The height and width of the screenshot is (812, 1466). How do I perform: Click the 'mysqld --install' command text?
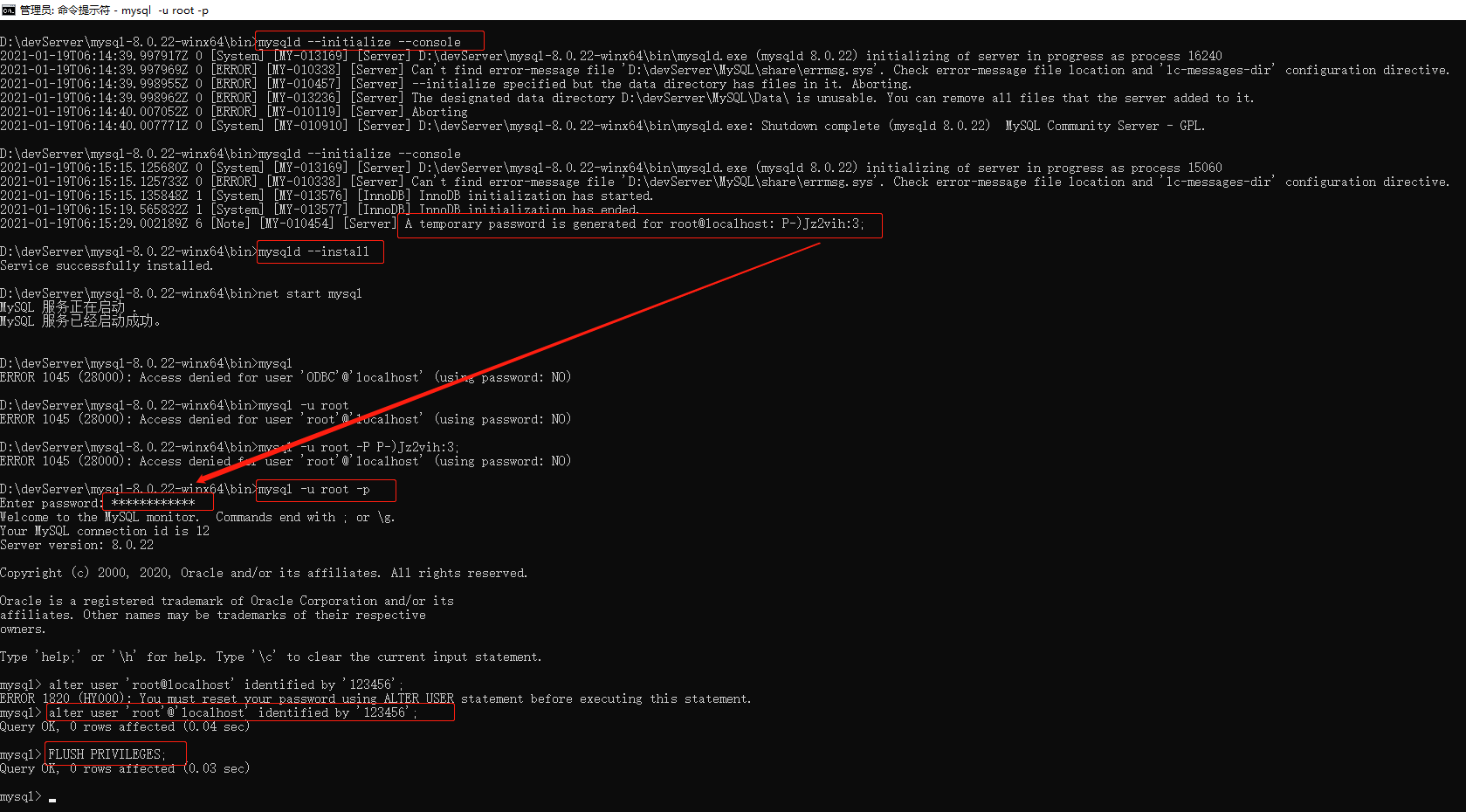click(313, 251)
